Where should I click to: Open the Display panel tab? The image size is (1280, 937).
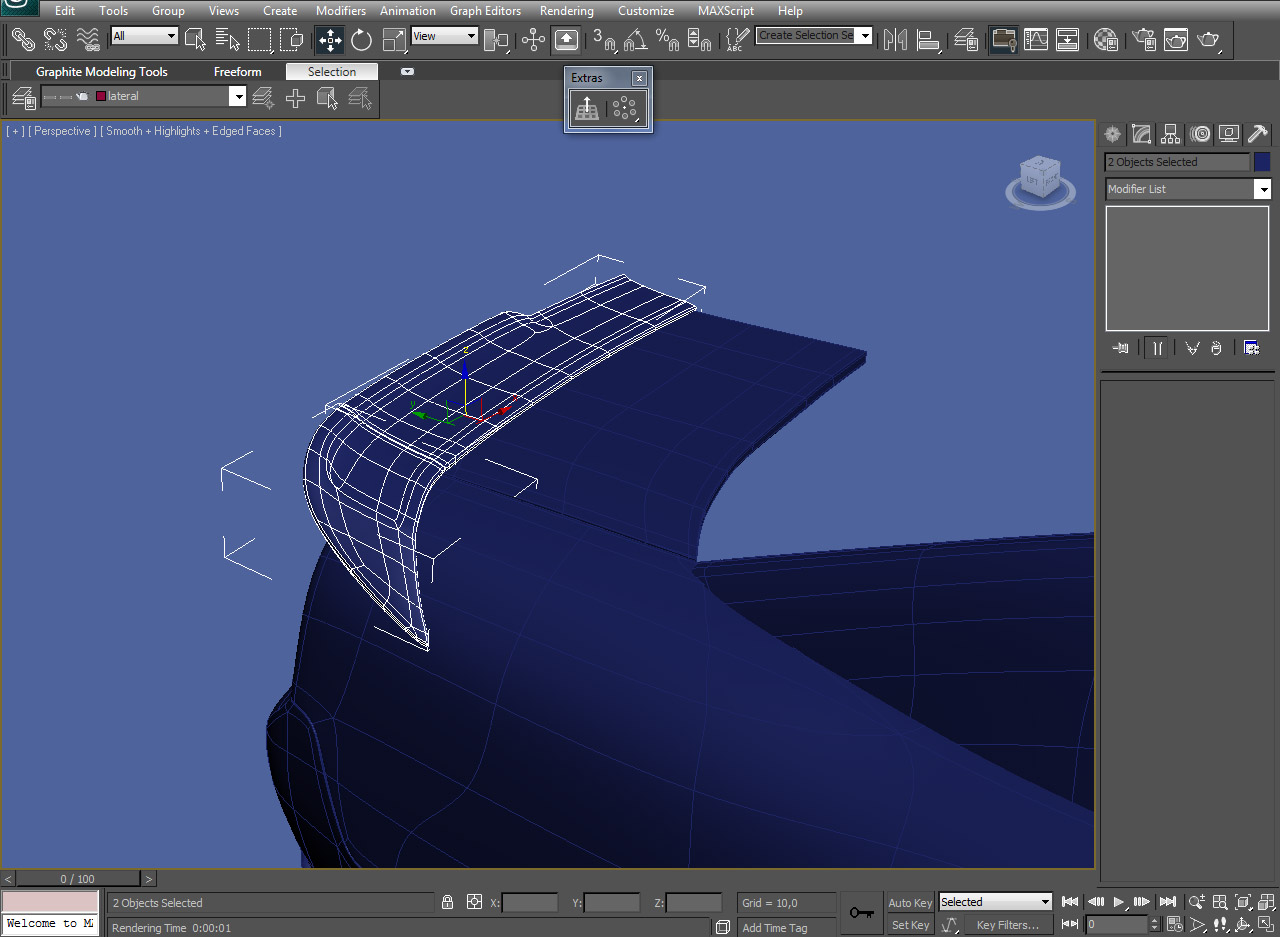[1229, 134]
